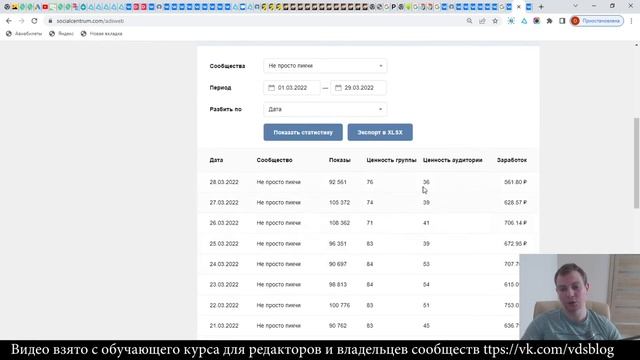Set the period start date 01.03.2022
The width and height of the screenshot is (640, 360).
[292, 88]
